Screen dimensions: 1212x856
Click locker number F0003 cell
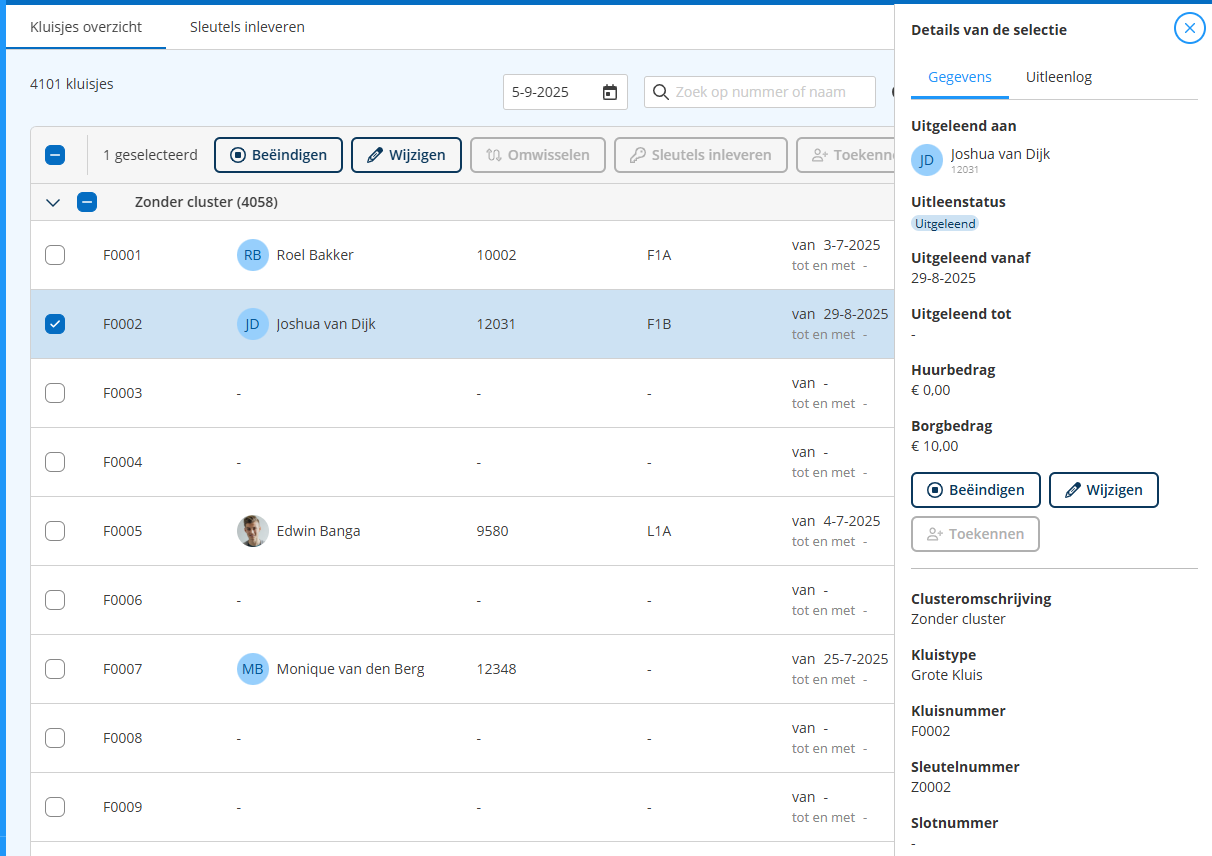[122, 393]
